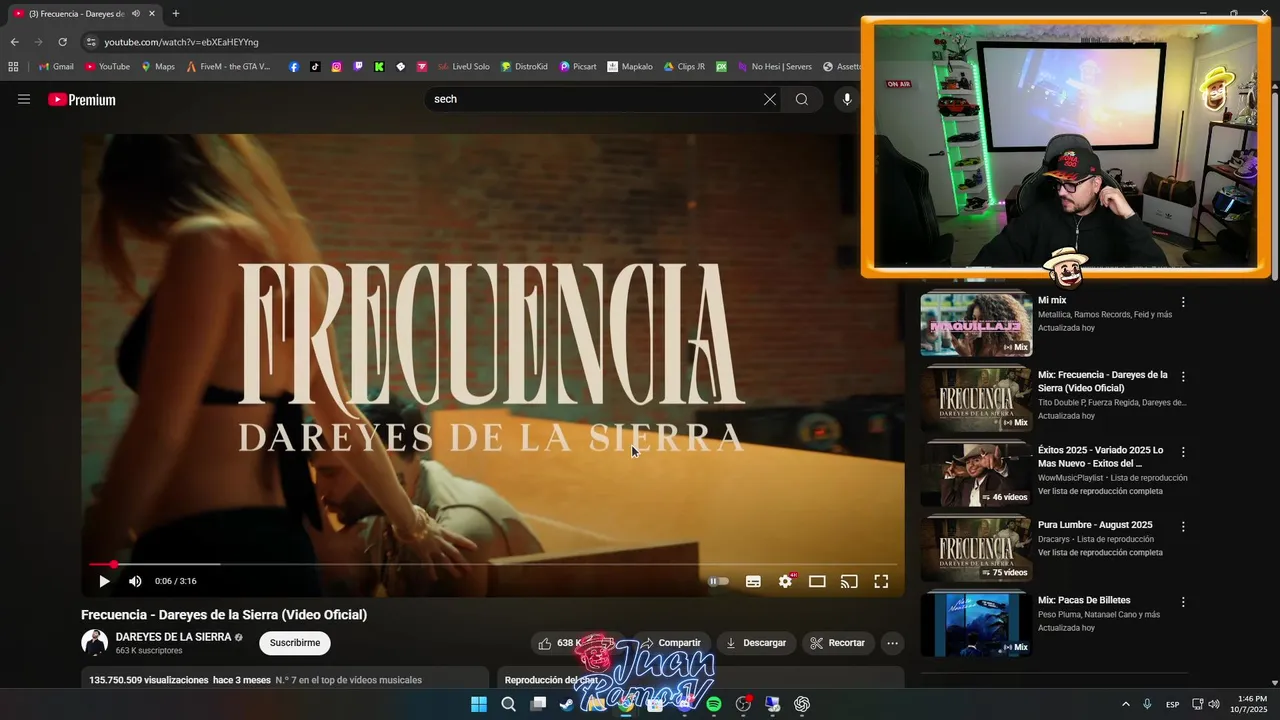Open options for Mi mix
1280x720 pixels.
[1183, 302]
